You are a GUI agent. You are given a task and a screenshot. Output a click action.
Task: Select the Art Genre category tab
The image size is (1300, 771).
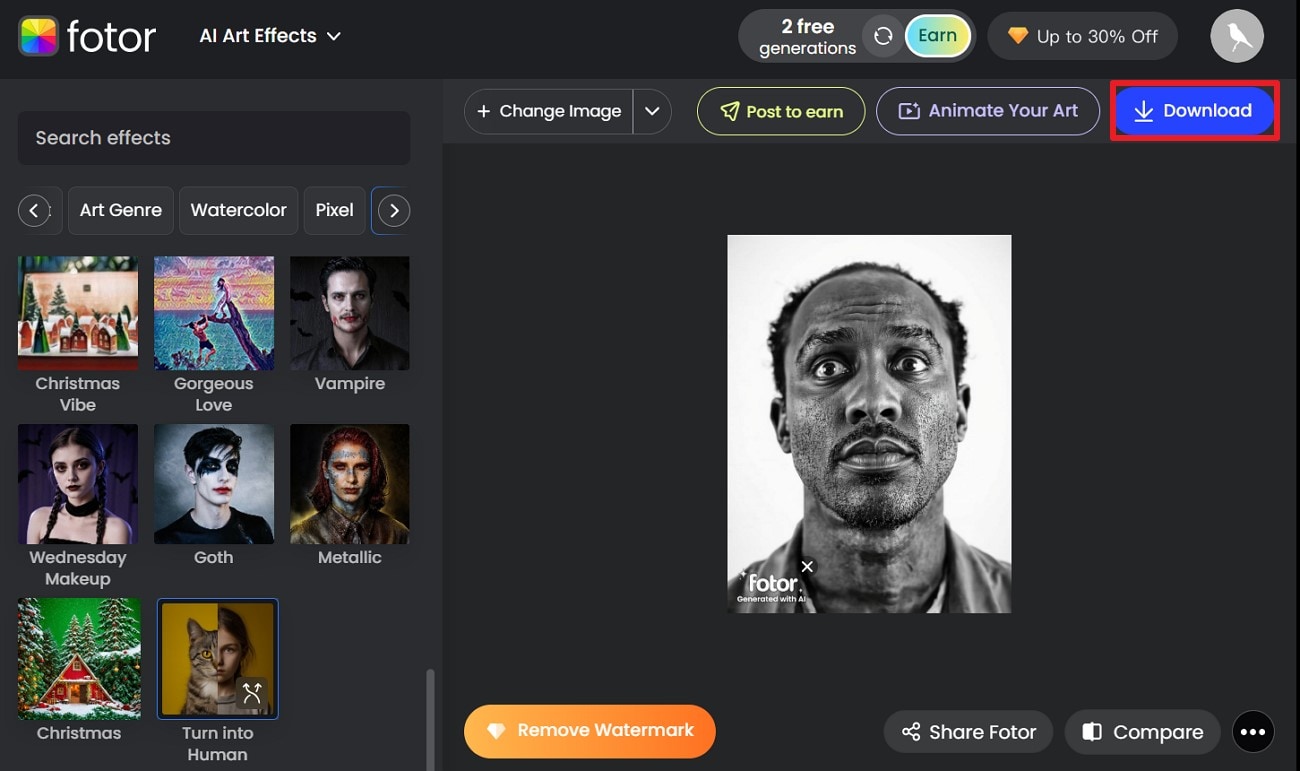pos(121,210)
